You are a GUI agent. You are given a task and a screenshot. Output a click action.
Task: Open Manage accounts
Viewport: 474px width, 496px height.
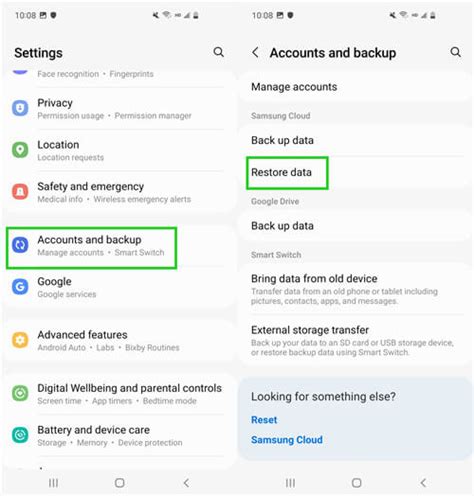point(355,87)
